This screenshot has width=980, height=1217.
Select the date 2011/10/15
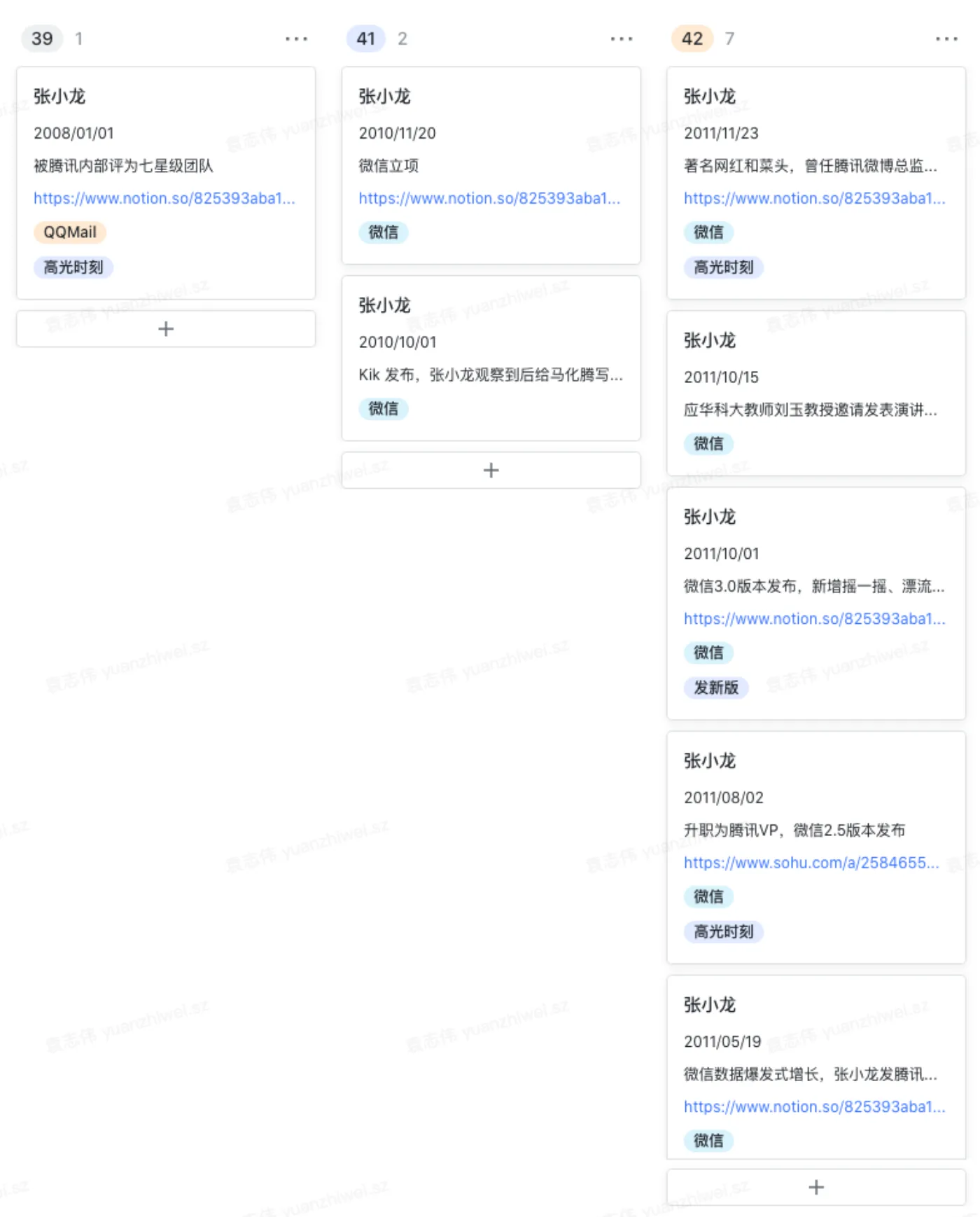pyautogui.click(x=721, y=377)
